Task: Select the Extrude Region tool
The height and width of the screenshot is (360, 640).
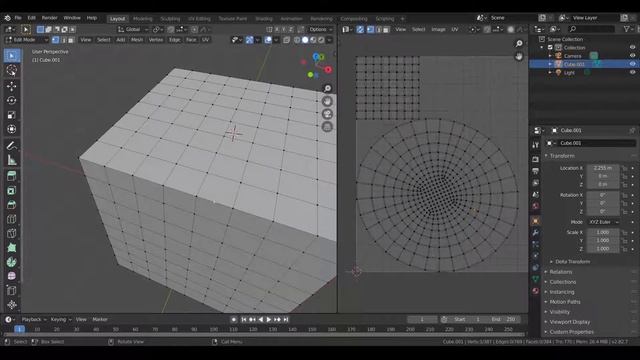Action: pyautogui.click(x=12, y=176)
